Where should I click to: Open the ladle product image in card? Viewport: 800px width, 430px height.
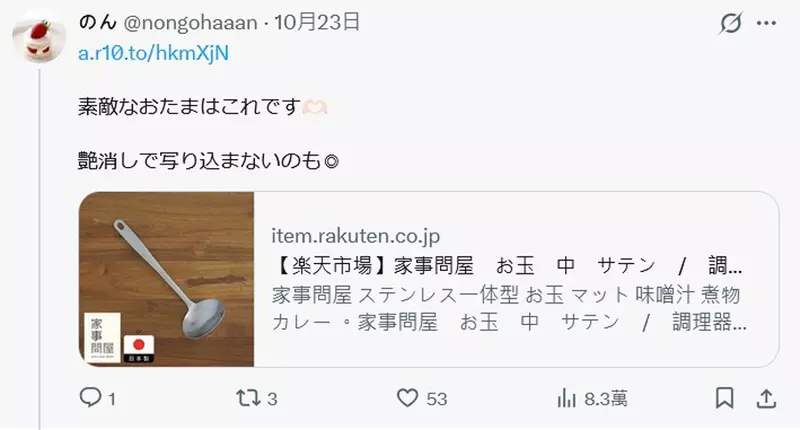pos(166,279)
